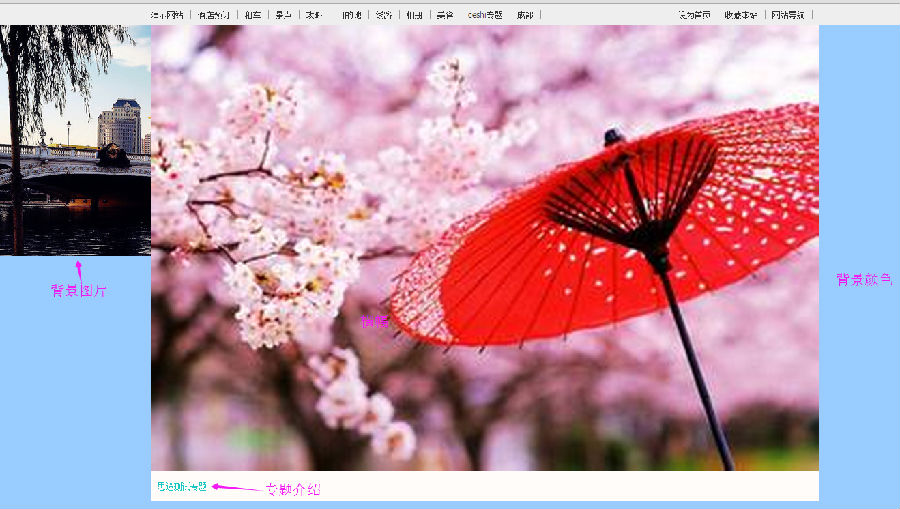Open the last left-group nav item after ceshi专题
The width and height of the screenshot is (900, 509).
[525, 15]
